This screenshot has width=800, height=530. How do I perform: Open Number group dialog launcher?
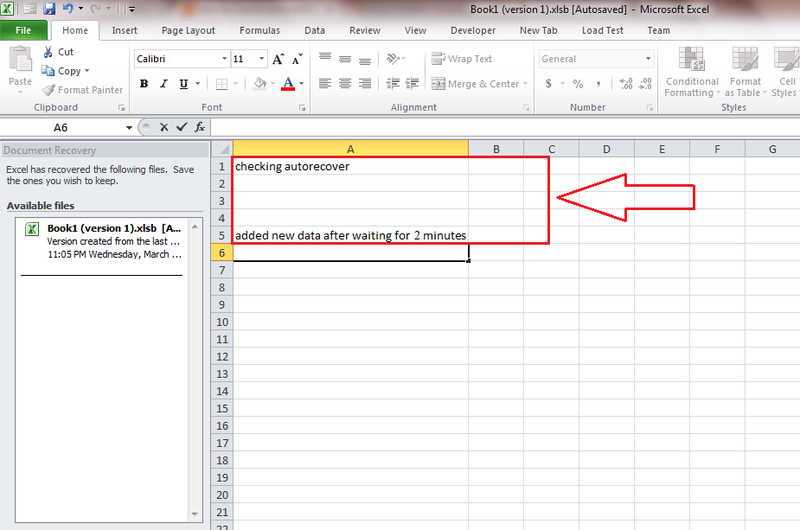650,108
